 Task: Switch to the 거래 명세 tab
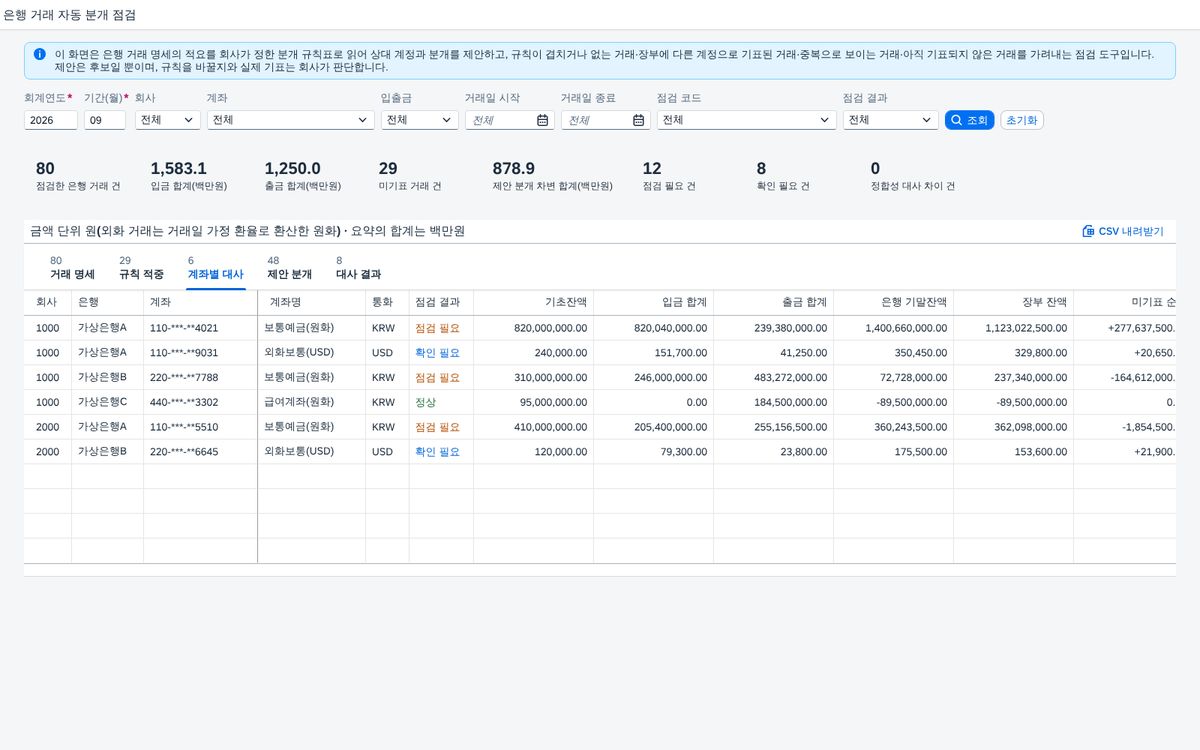tap(72, 267)
